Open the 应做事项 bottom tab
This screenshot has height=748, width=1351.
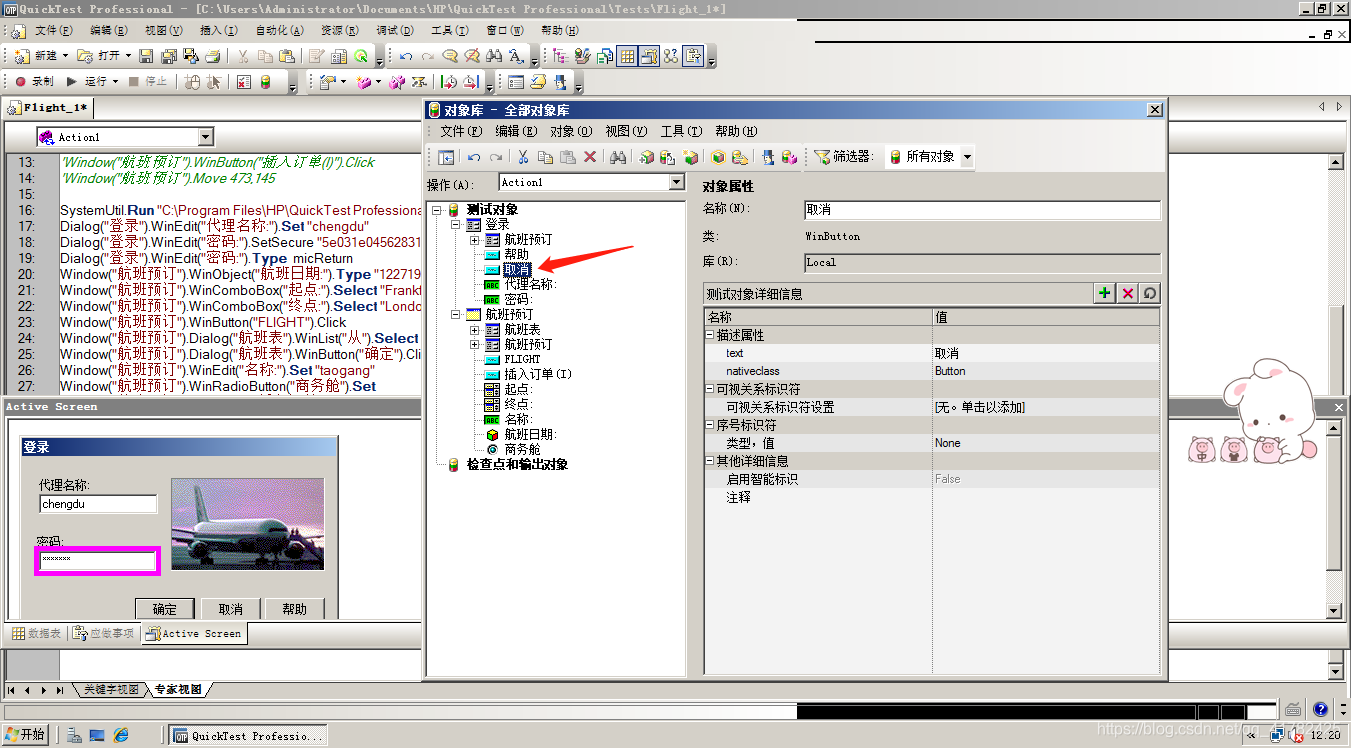tap(104, 633)
